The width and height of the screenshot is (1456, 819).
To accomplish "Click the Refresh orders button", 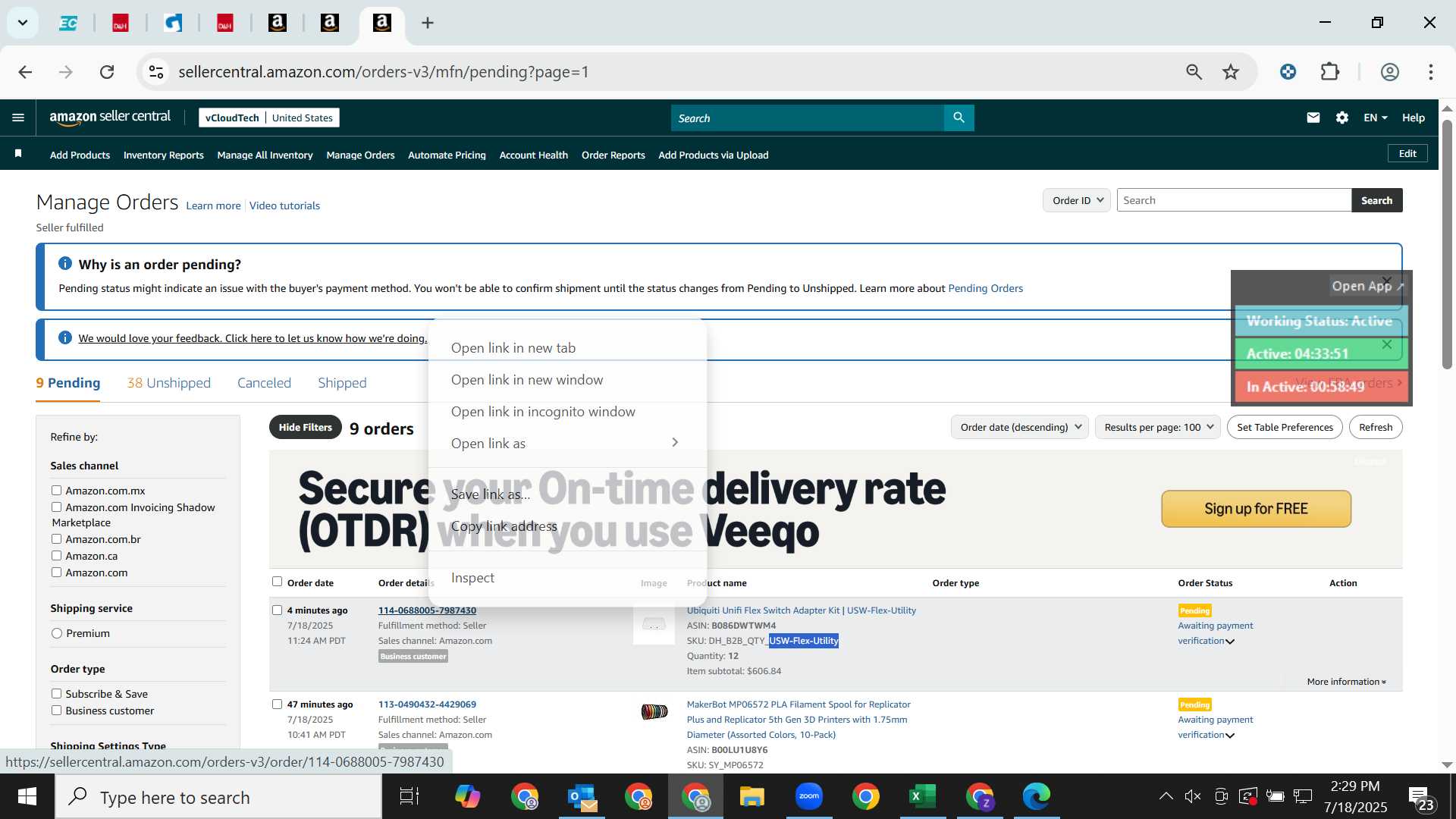I will click(x=1376, y=427).
